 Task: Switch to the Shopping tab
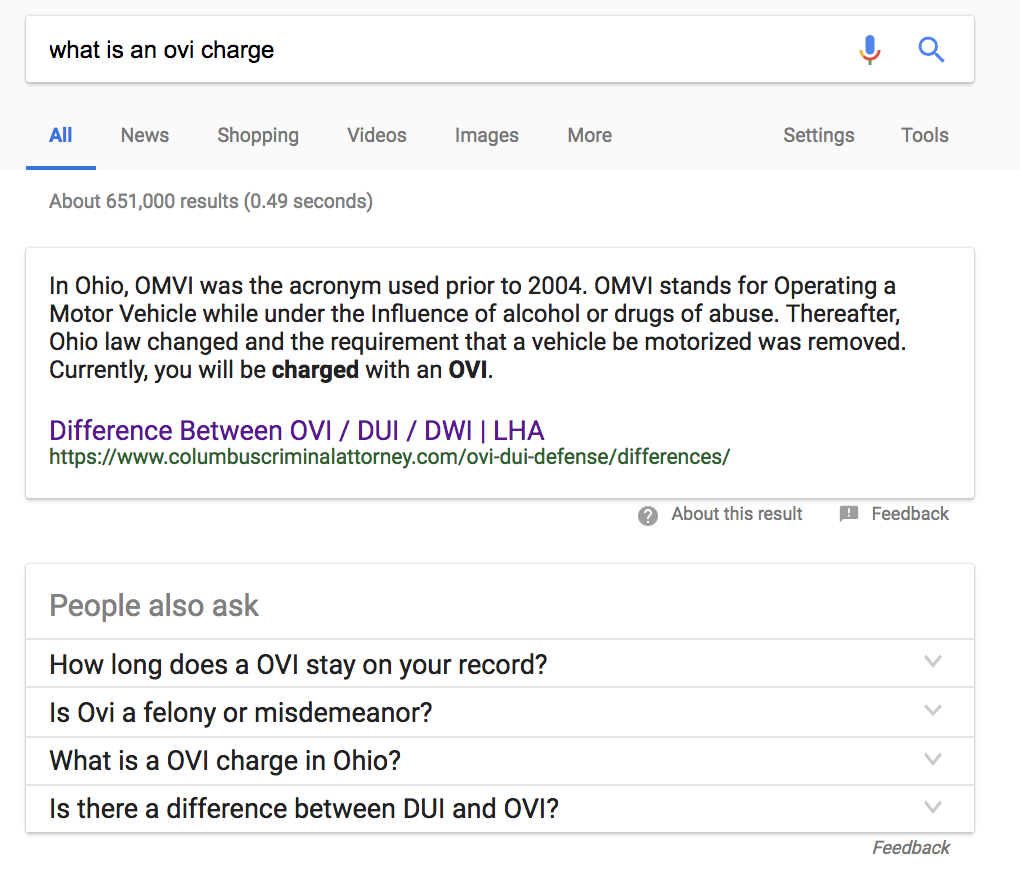[258, 135]
